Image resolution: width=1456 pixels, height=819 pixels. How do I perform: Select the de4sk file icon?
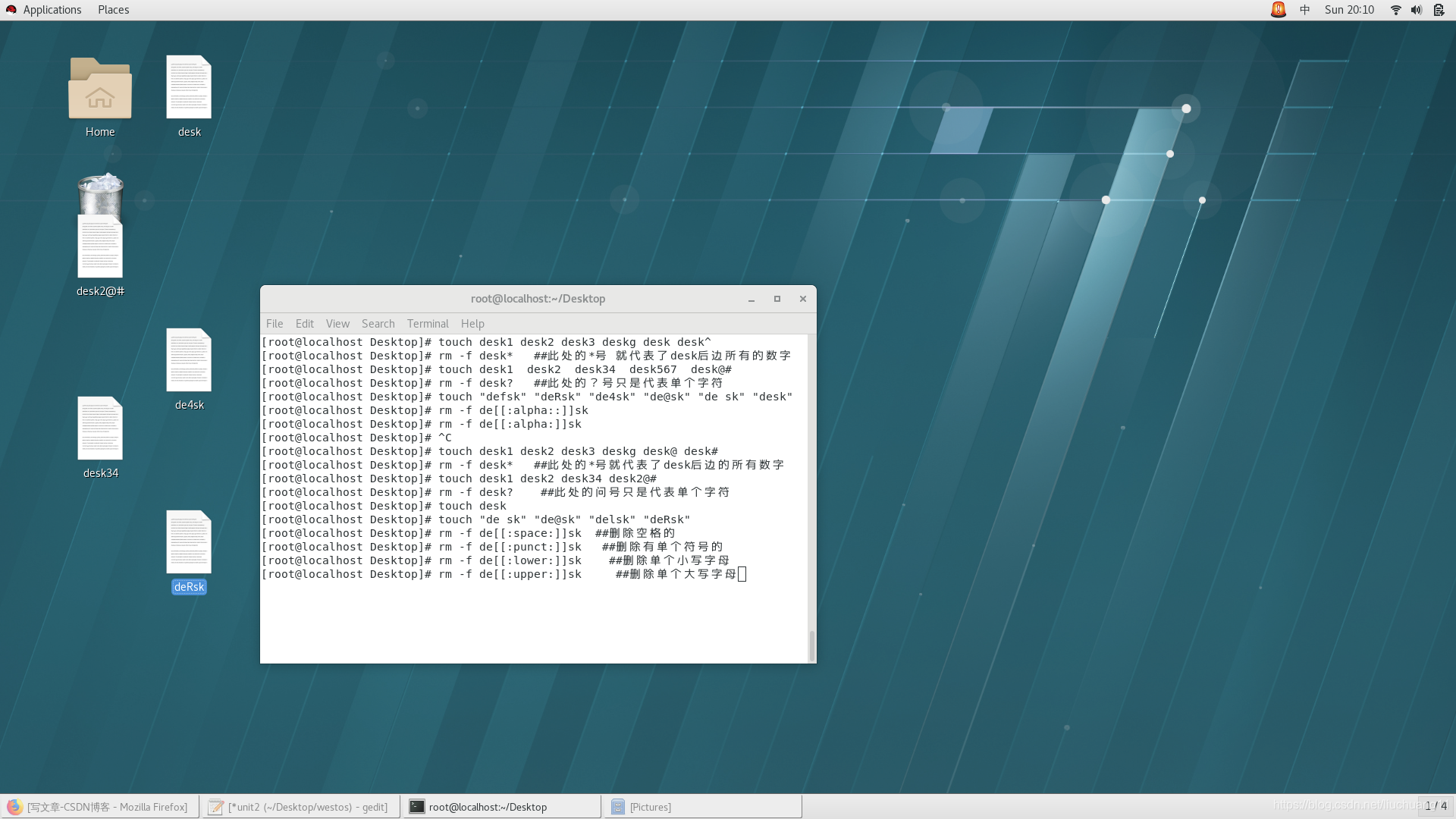pos(189,360)
